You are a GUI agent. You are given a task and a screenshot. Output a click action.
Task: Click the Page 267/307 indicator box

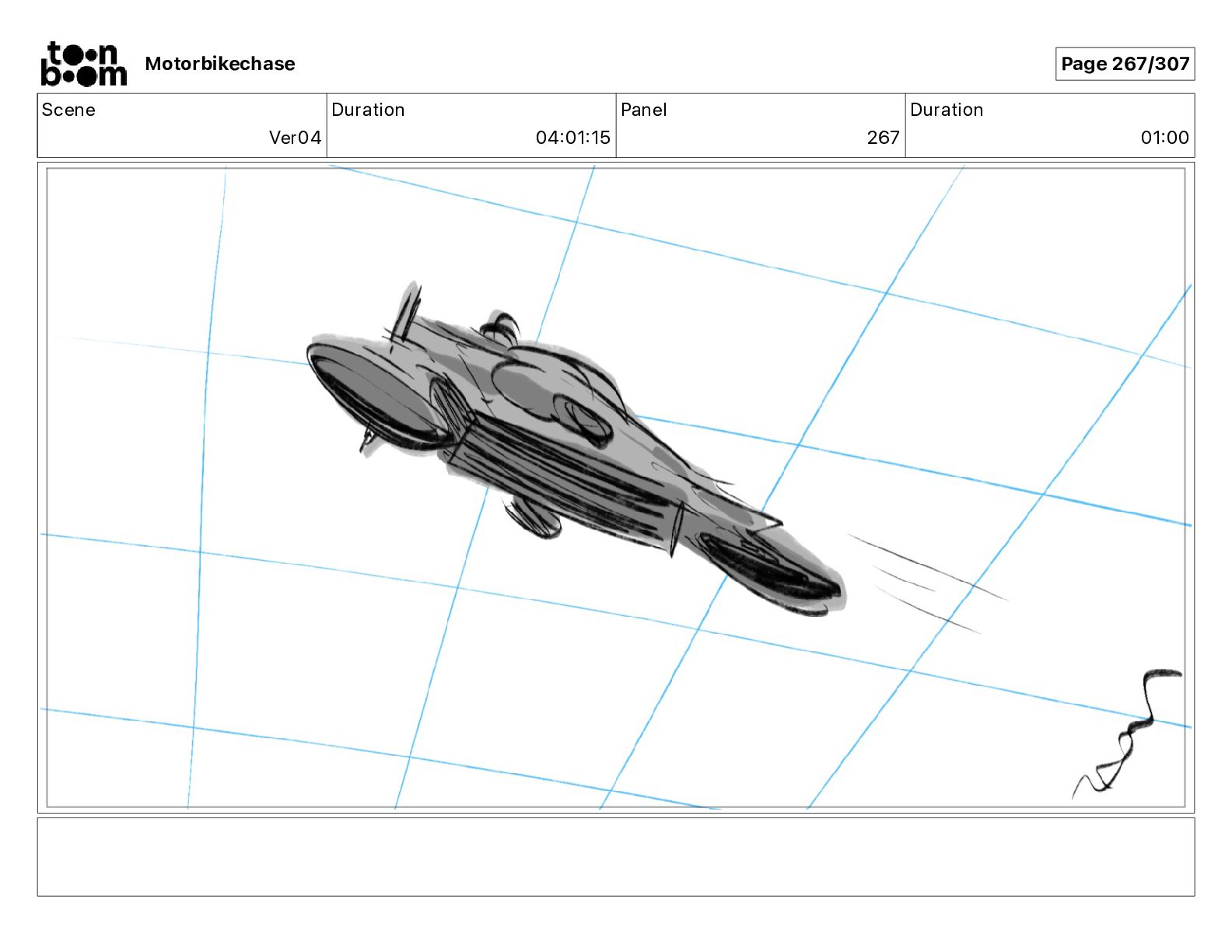1125,64
